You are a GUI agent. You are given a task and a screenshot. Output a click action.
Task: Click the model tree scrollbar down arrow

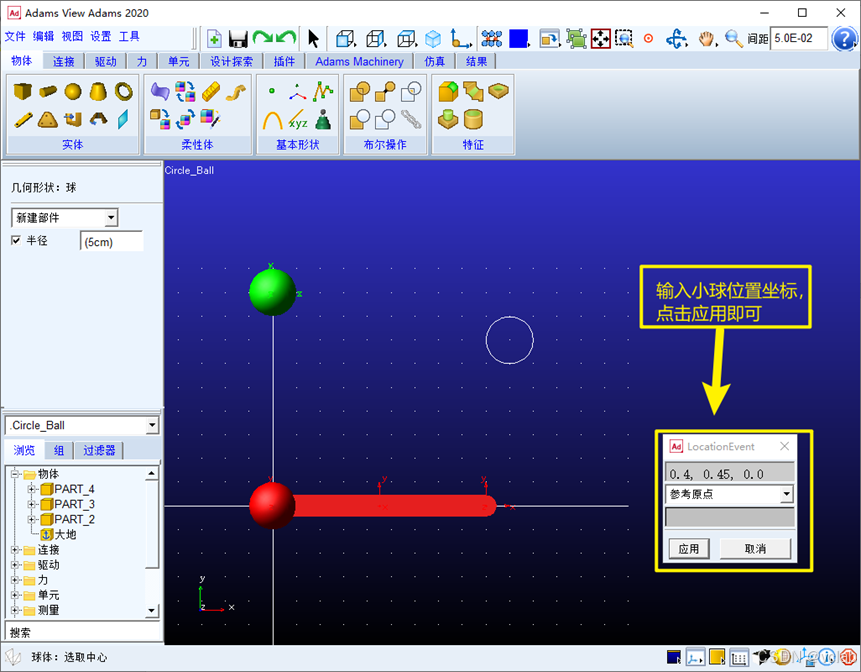pos(152,611)
